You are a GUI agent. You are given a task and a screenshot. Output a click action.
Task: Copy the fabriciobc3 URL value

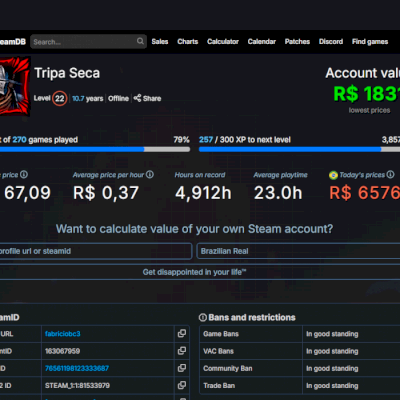[x=182, y=333]
